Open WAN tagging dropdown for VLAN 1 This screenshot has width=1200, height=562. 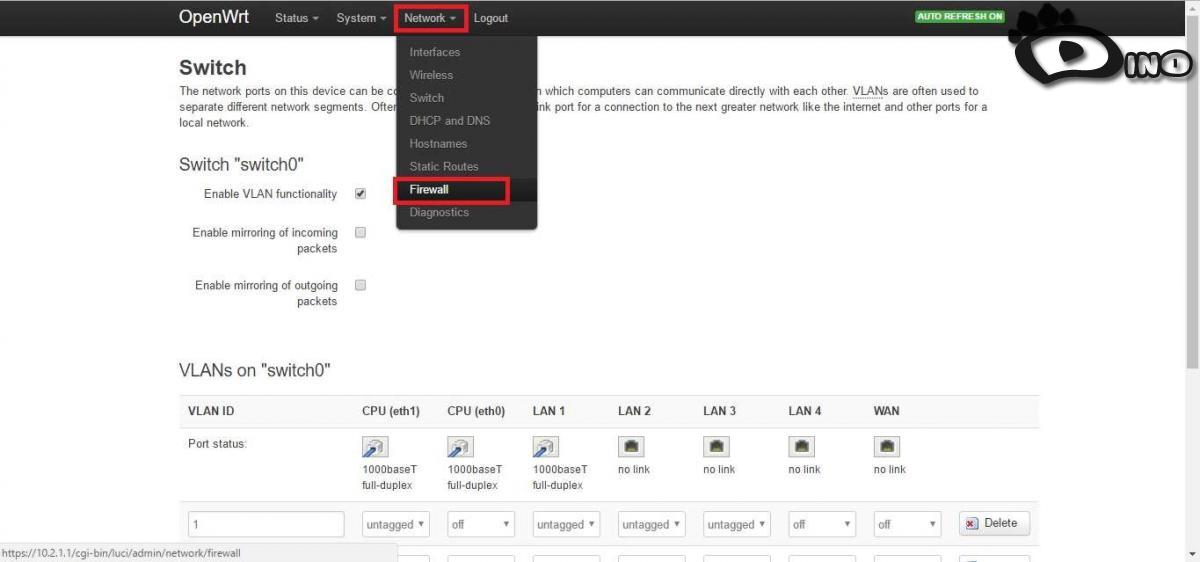click(907, 524)
